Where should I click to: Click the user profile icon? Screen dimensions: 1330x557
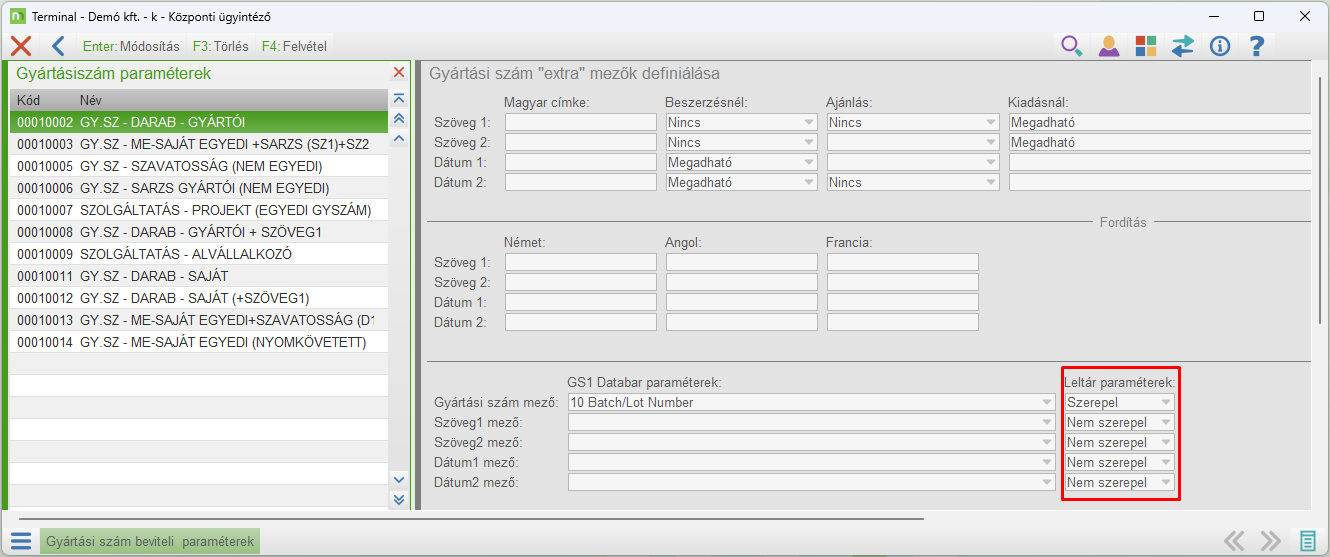(1108, 46)
